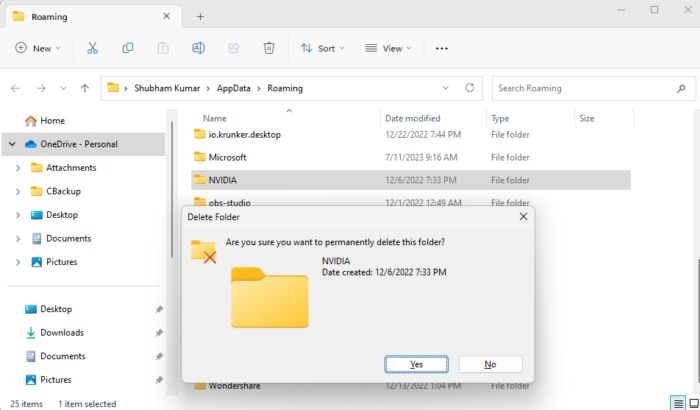The height and width of the screenshot is (410, 700).
Task: Open the Sort dropdown menu
Action: (322, 48)
